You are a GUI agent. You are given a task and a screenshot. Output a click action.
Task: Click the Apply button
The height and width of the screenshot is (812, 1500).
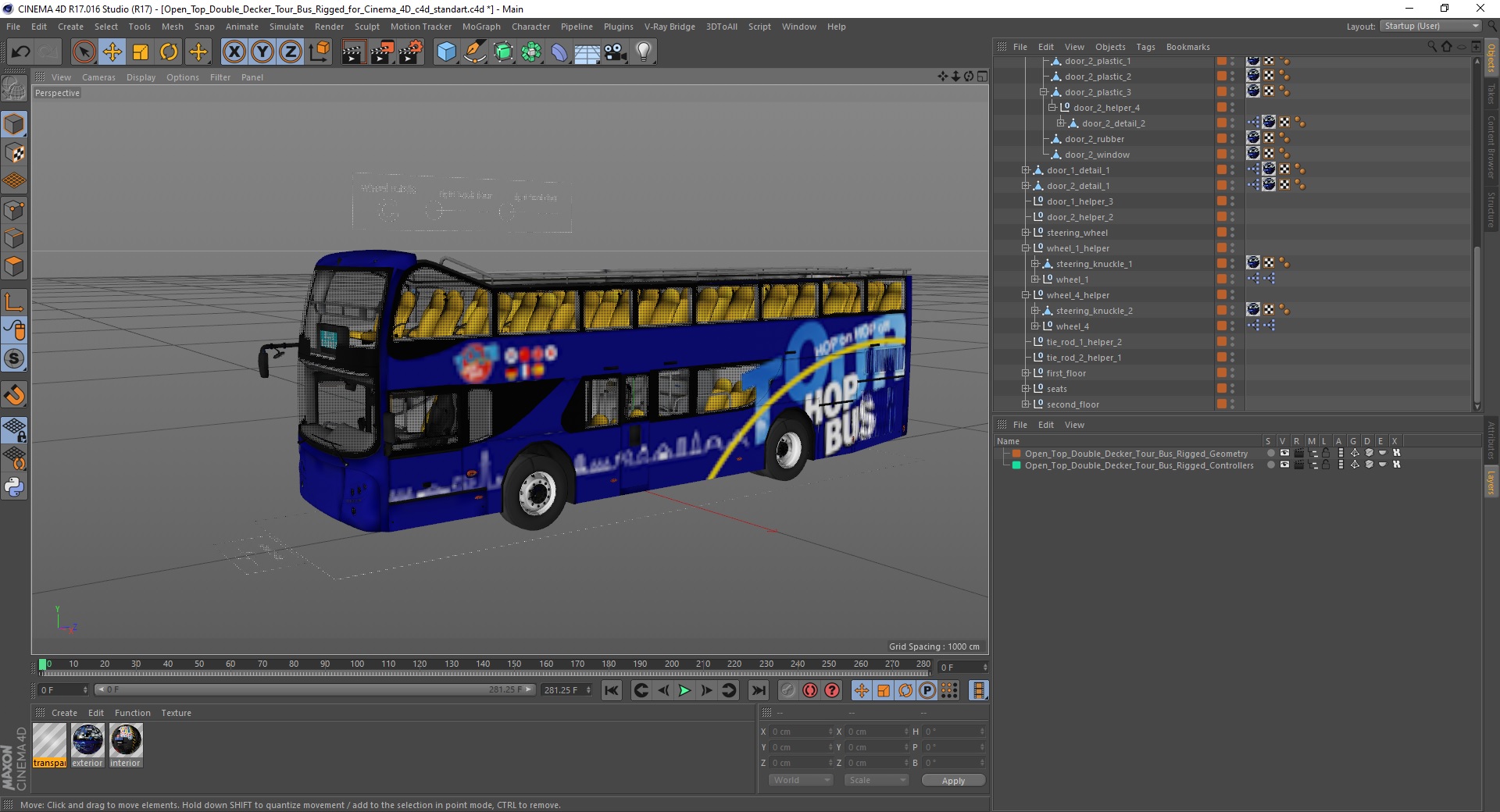click(x=953, y=780)
